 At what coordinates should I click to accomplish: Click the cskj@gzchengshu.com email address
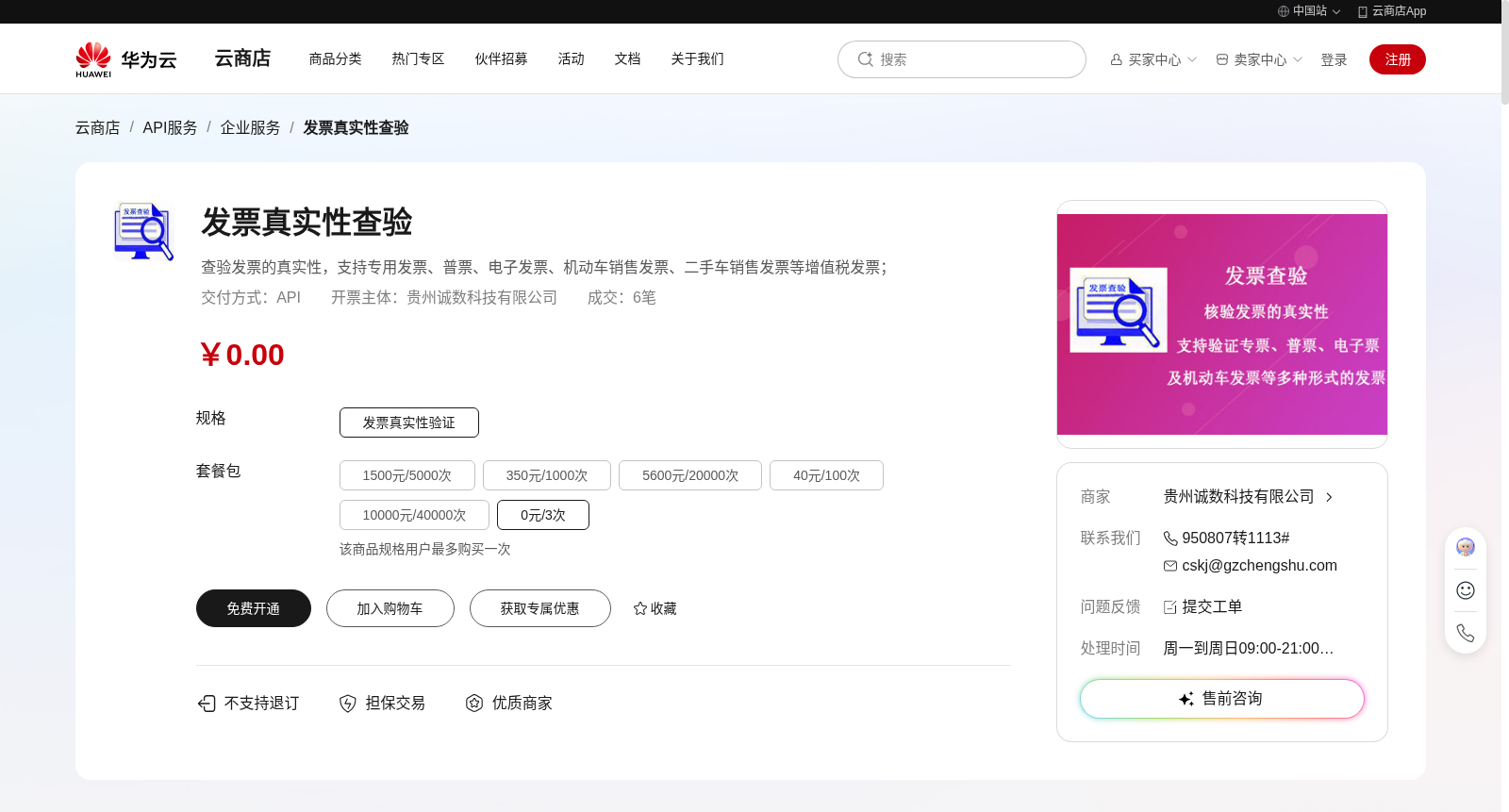pos(1259,566)
